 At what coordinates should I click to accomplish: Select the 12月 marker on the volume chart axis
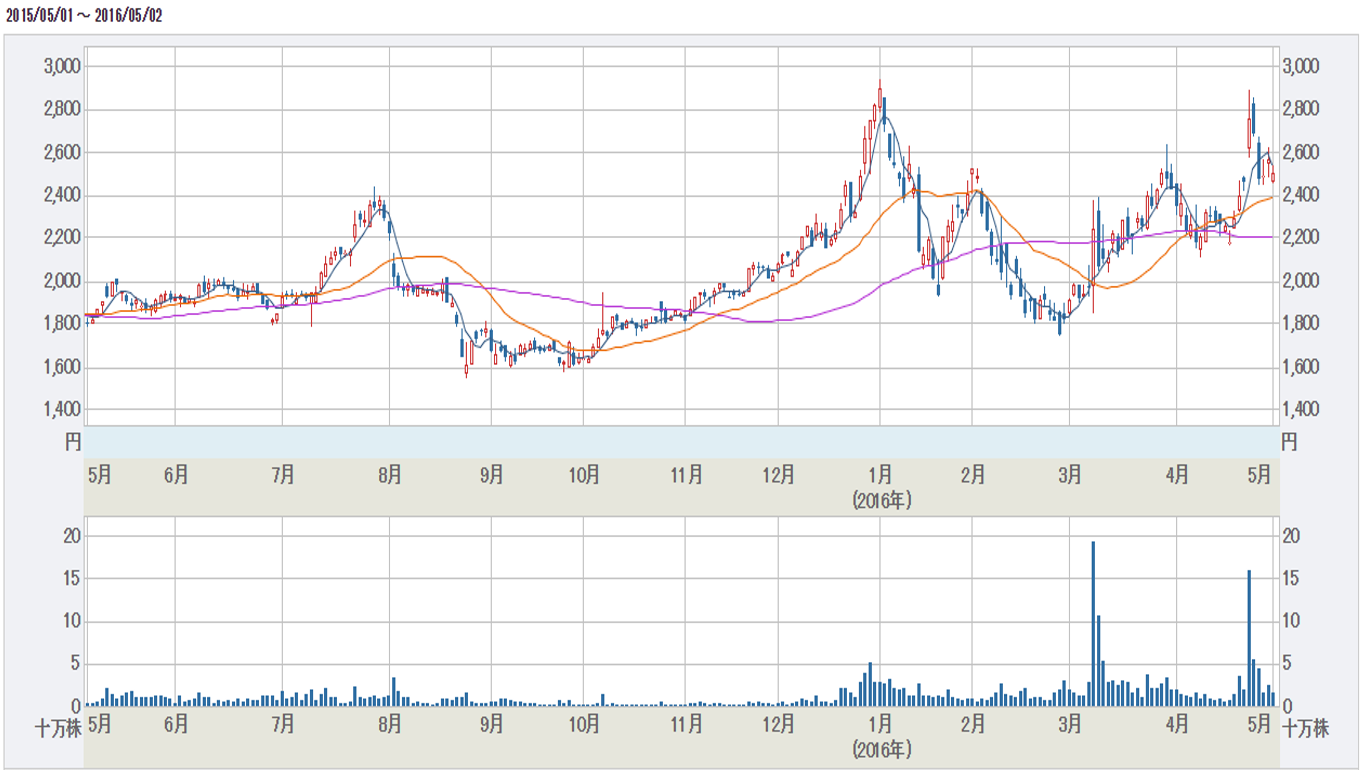click(778, 722)
